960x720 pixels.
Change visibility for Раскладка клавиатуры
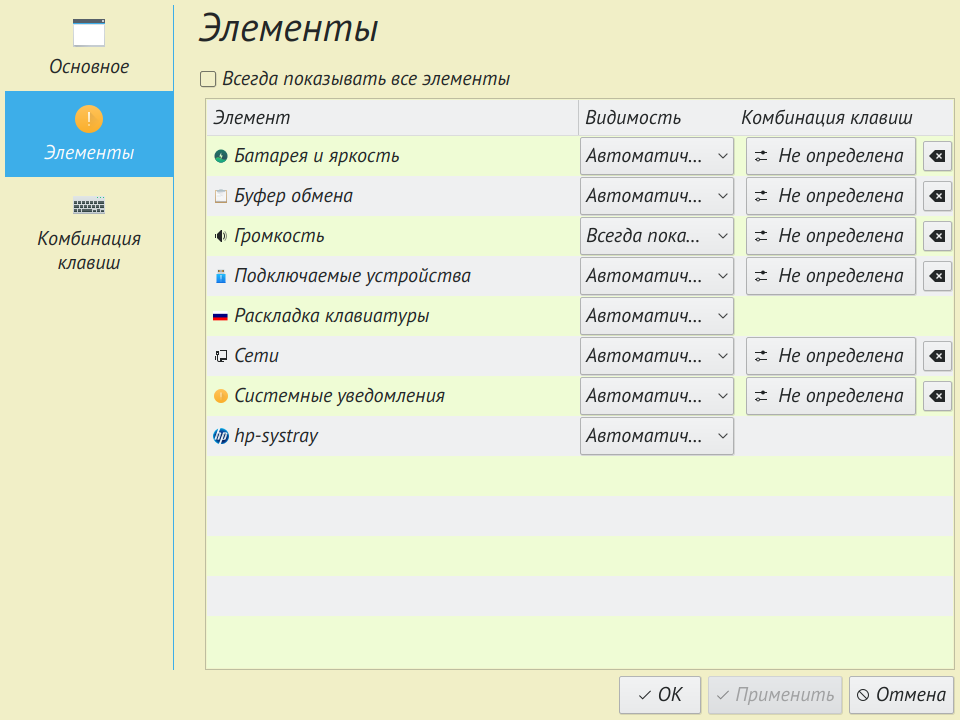[x=657, y=316]
